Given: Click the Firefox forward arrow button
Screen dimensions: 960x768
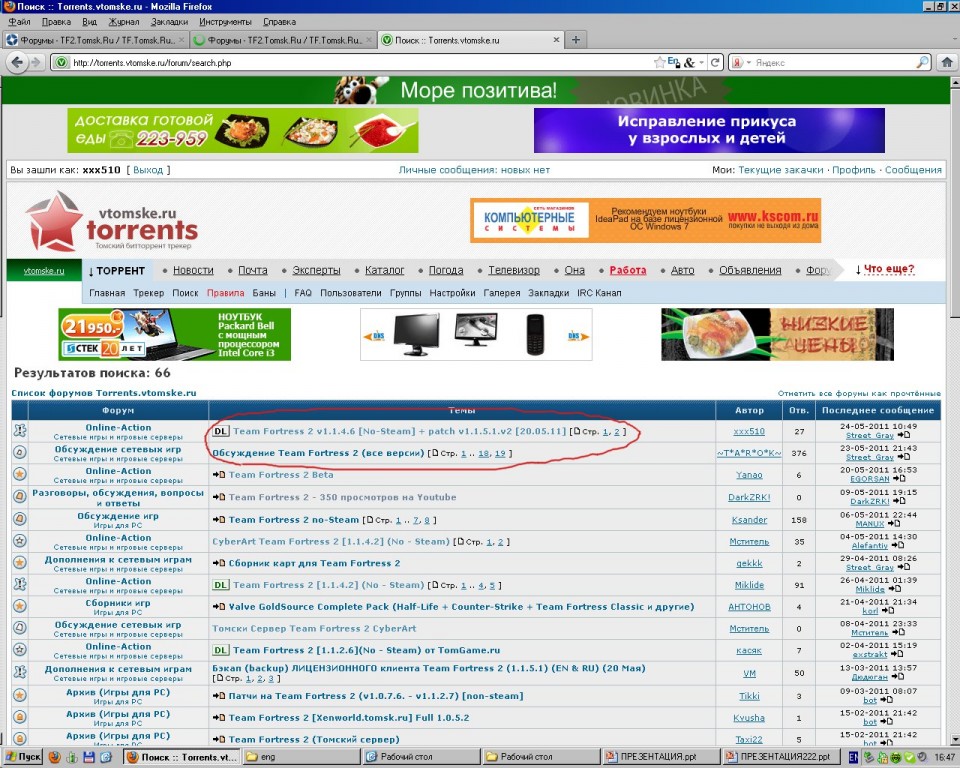Looking at the screenshot, I should 36,62.
